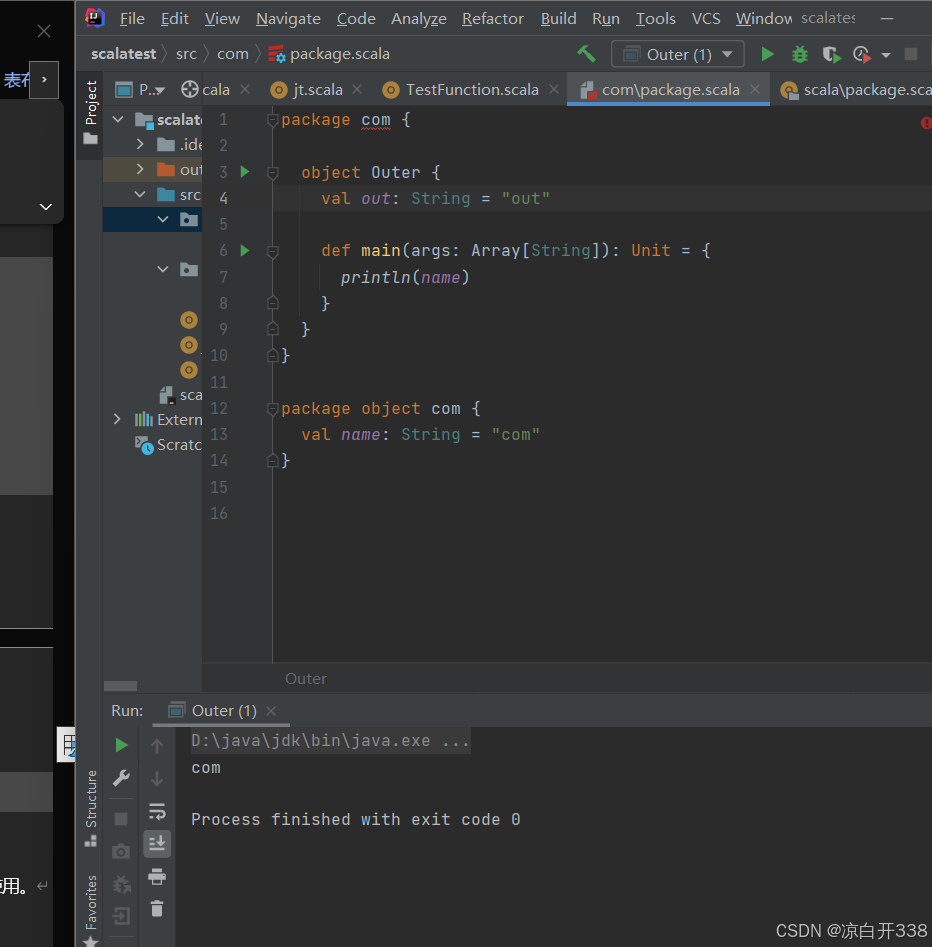The width and height of the screenshot is (932, 947).
Task: Click the package.scala breadcrumb
Action: pos(329,54)
